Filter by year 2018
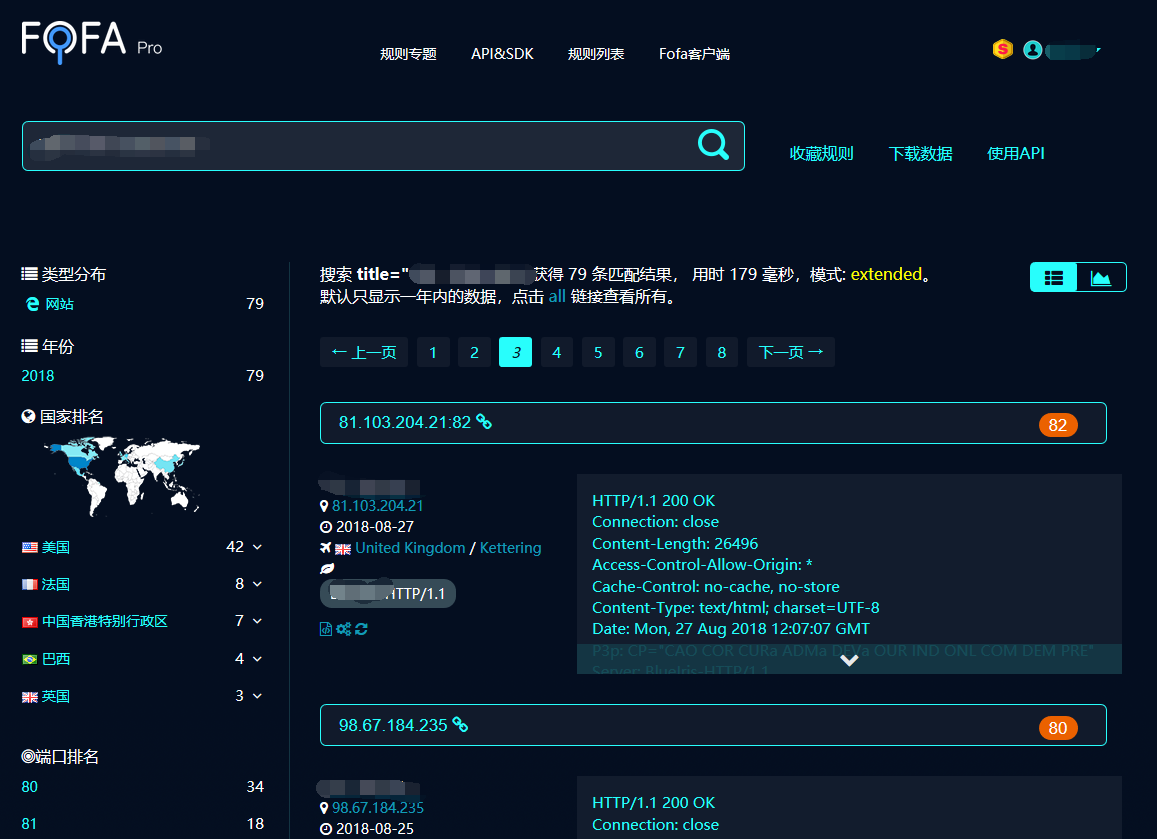This screenshot has height=839, width=1157. tap(38, 376)
